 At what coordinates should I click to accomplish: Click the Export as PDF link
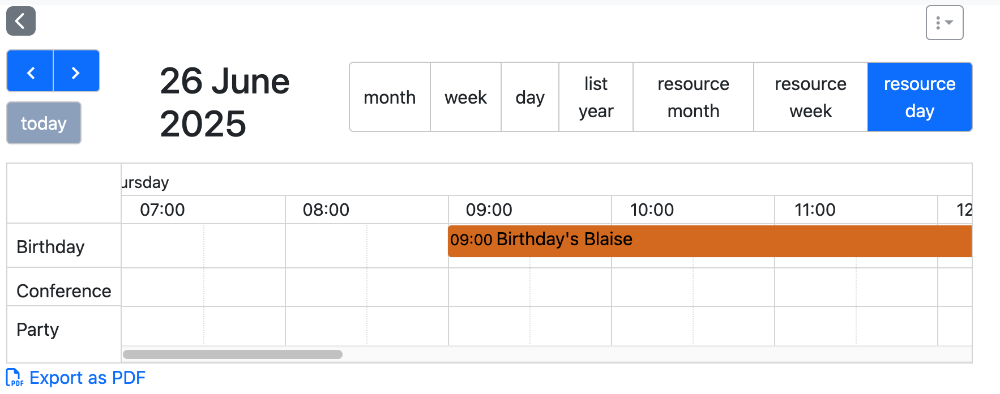[x=87, y=377]
